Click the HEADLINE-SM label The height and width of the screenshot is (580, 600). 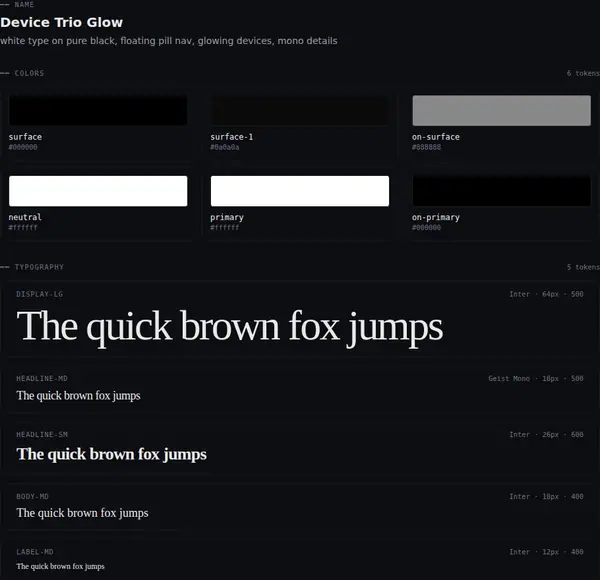42,435
